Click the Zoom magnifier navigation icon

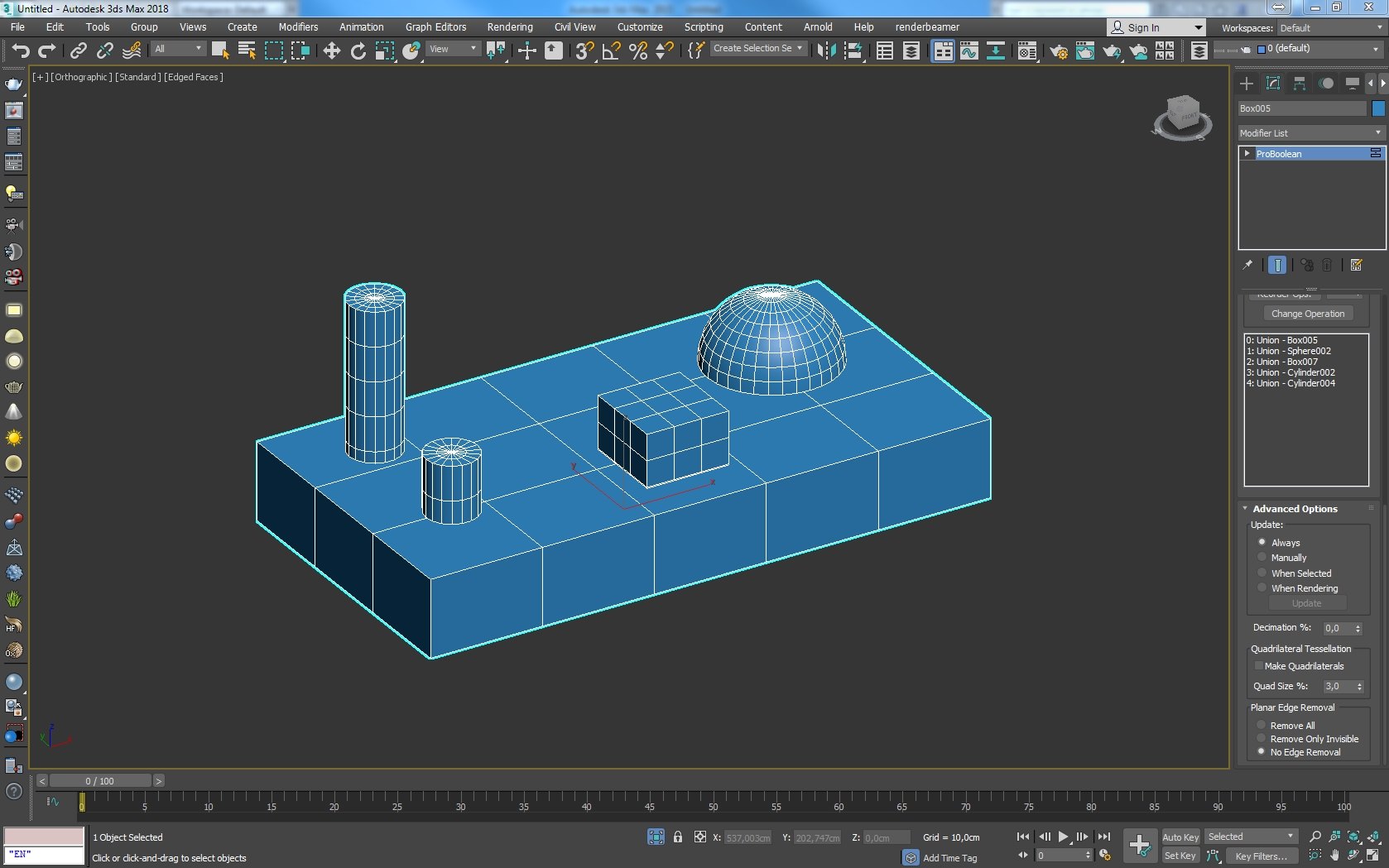coord(1315,837)
